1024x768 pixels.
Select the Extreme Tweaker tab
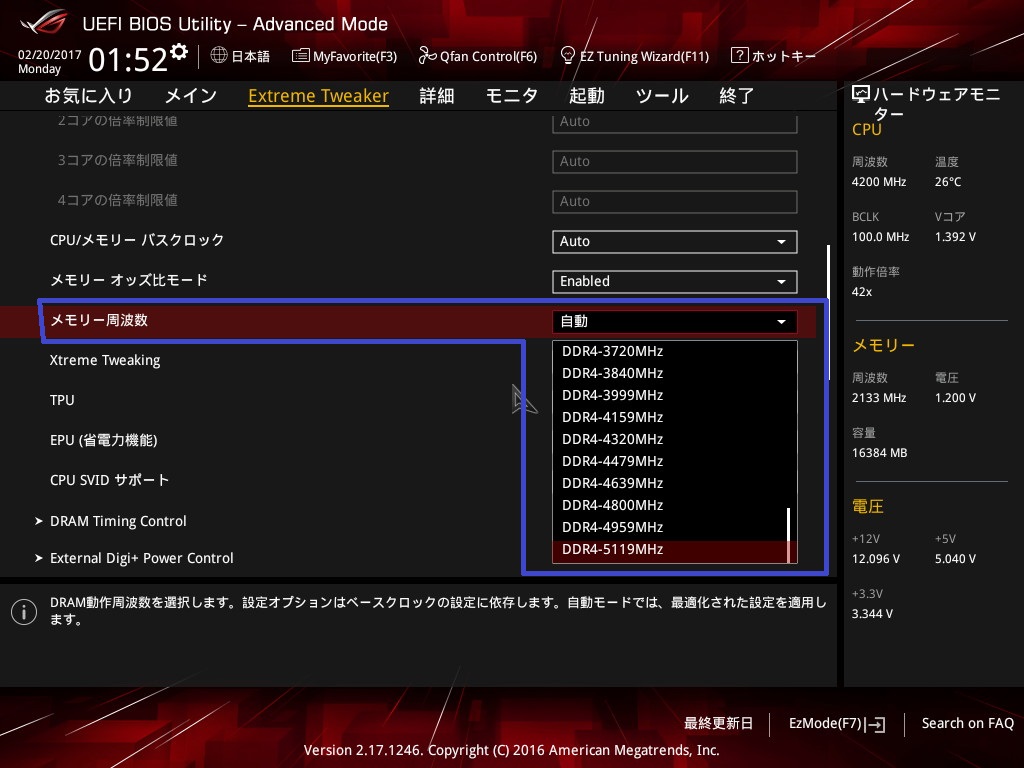(319, 96)
